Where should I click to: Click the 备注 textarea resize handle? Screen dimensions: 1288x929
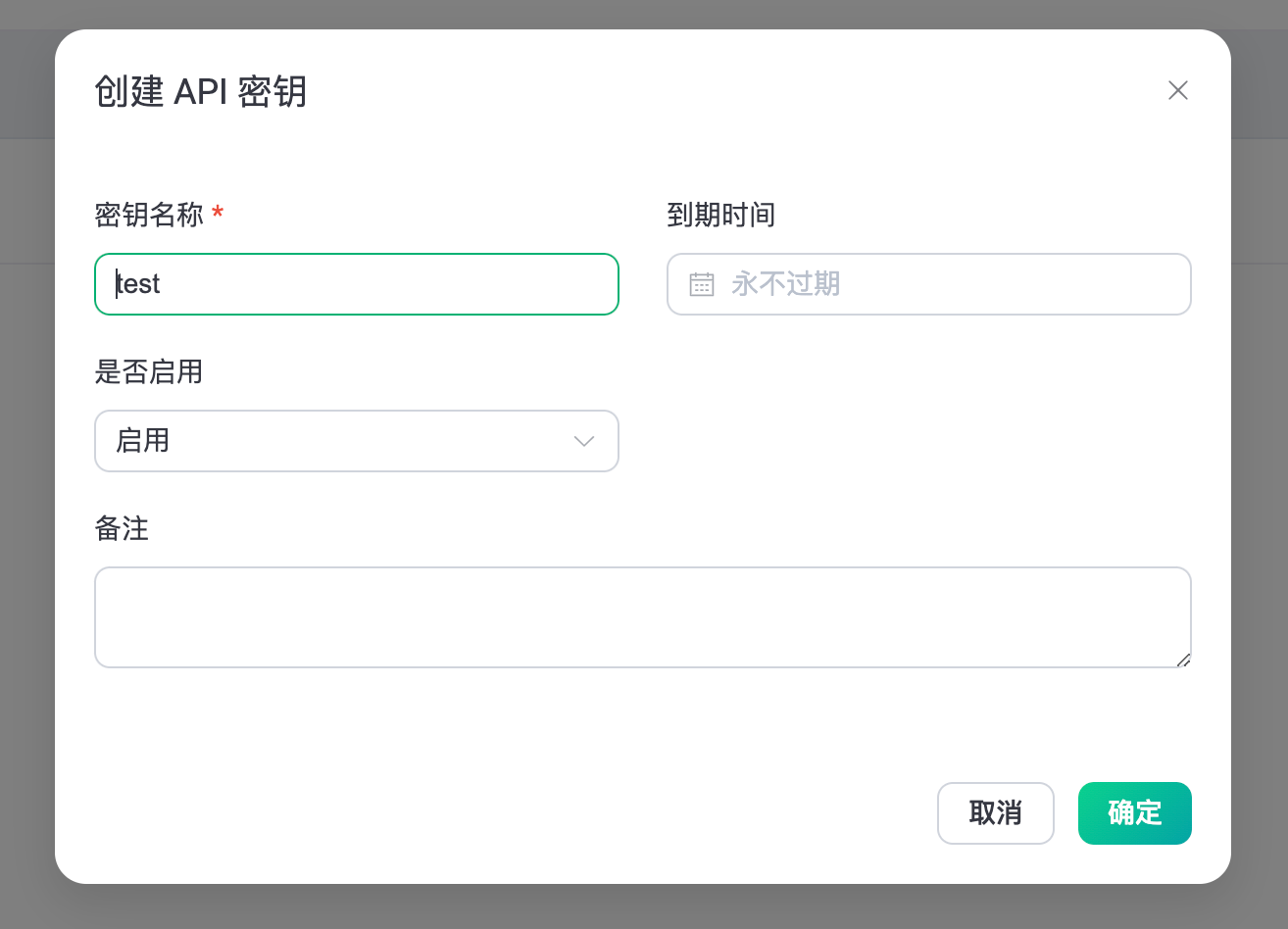1183,660
